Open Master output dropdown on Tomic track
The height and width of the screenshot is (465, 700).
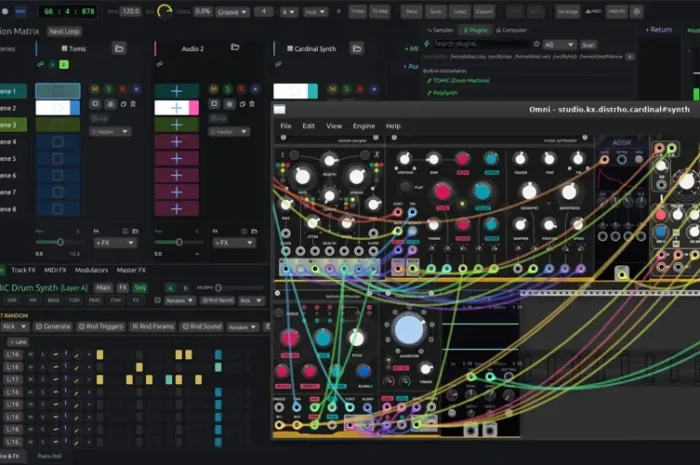(110, 132)
